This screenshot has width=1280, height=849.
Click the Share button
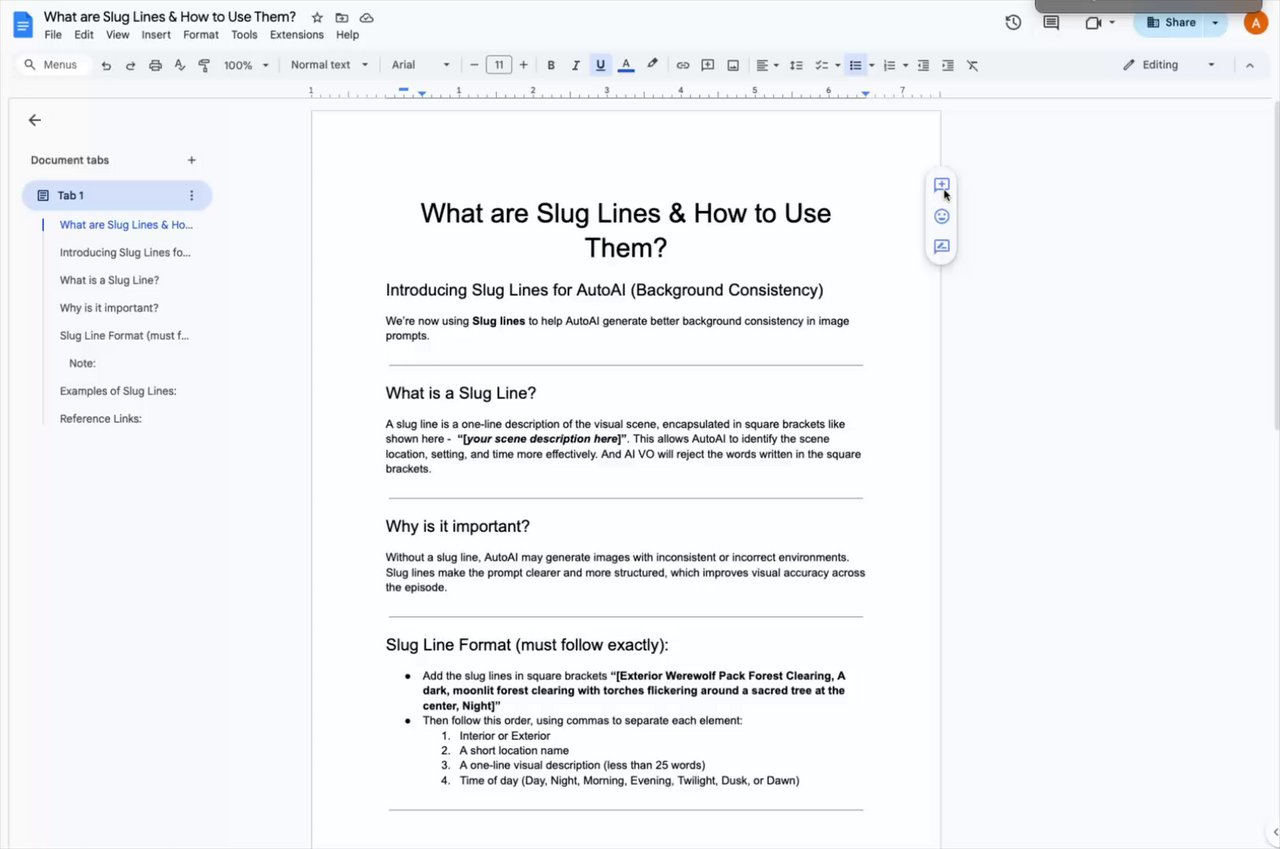pos(1170,22)
